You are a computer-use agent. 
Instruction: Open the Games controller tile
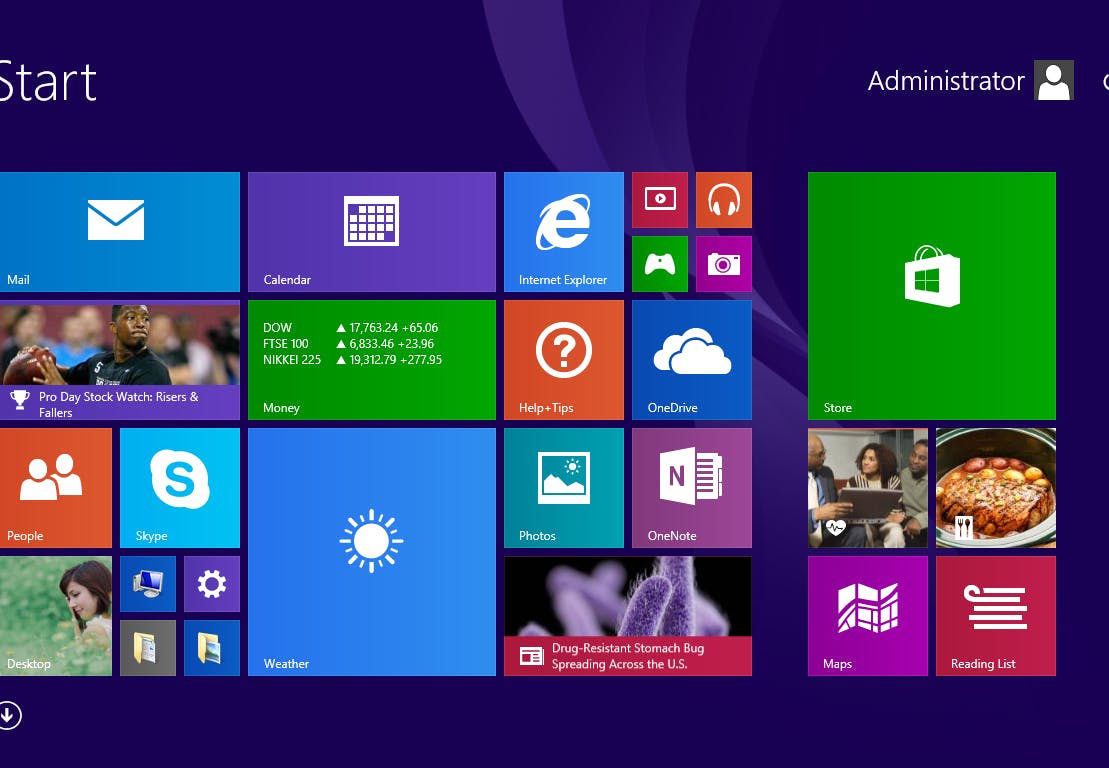click(x=660, y=264)
